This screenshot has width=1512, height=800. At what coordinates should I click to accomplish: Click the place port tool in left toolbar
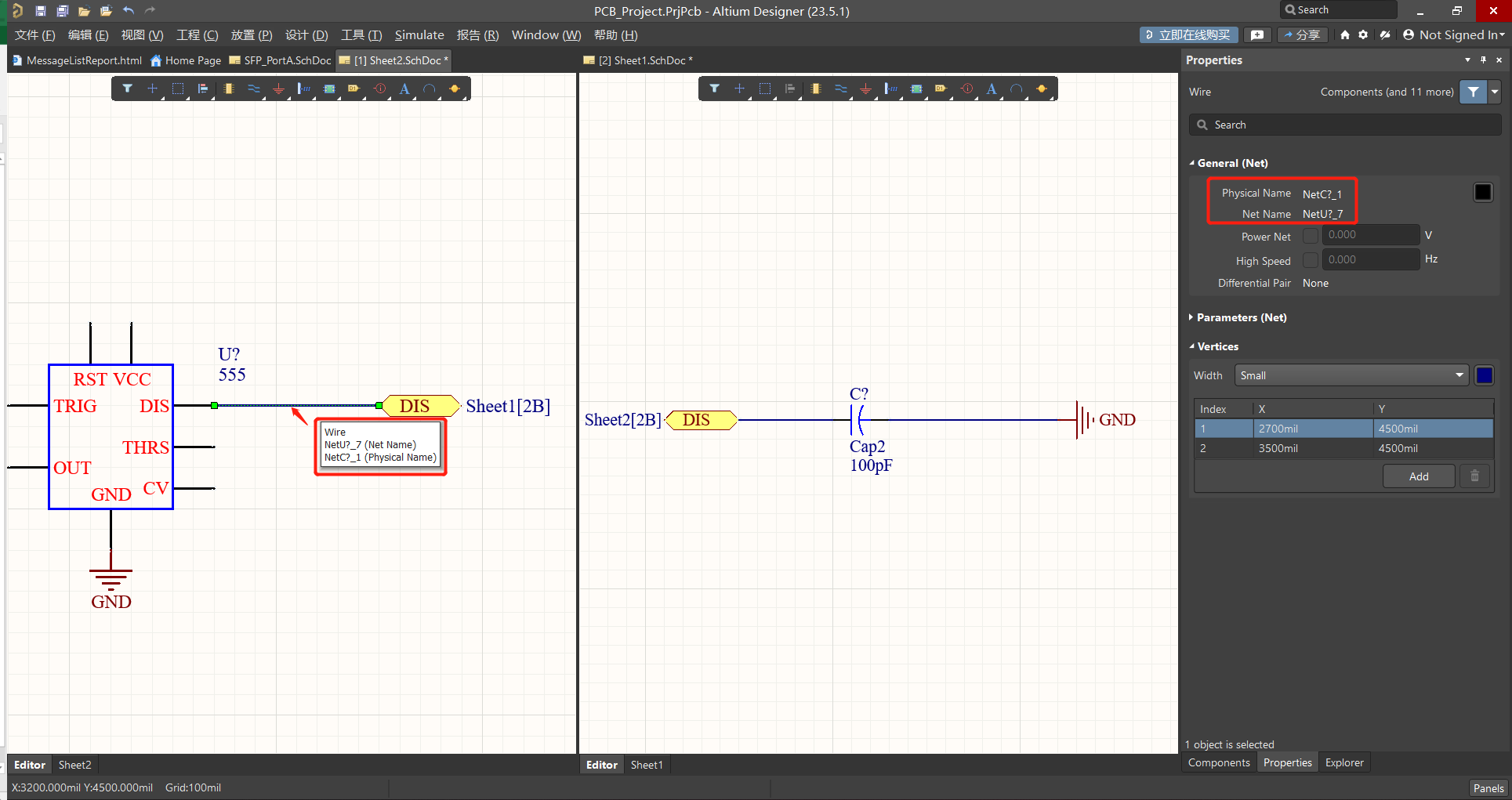tap(354, 89)
